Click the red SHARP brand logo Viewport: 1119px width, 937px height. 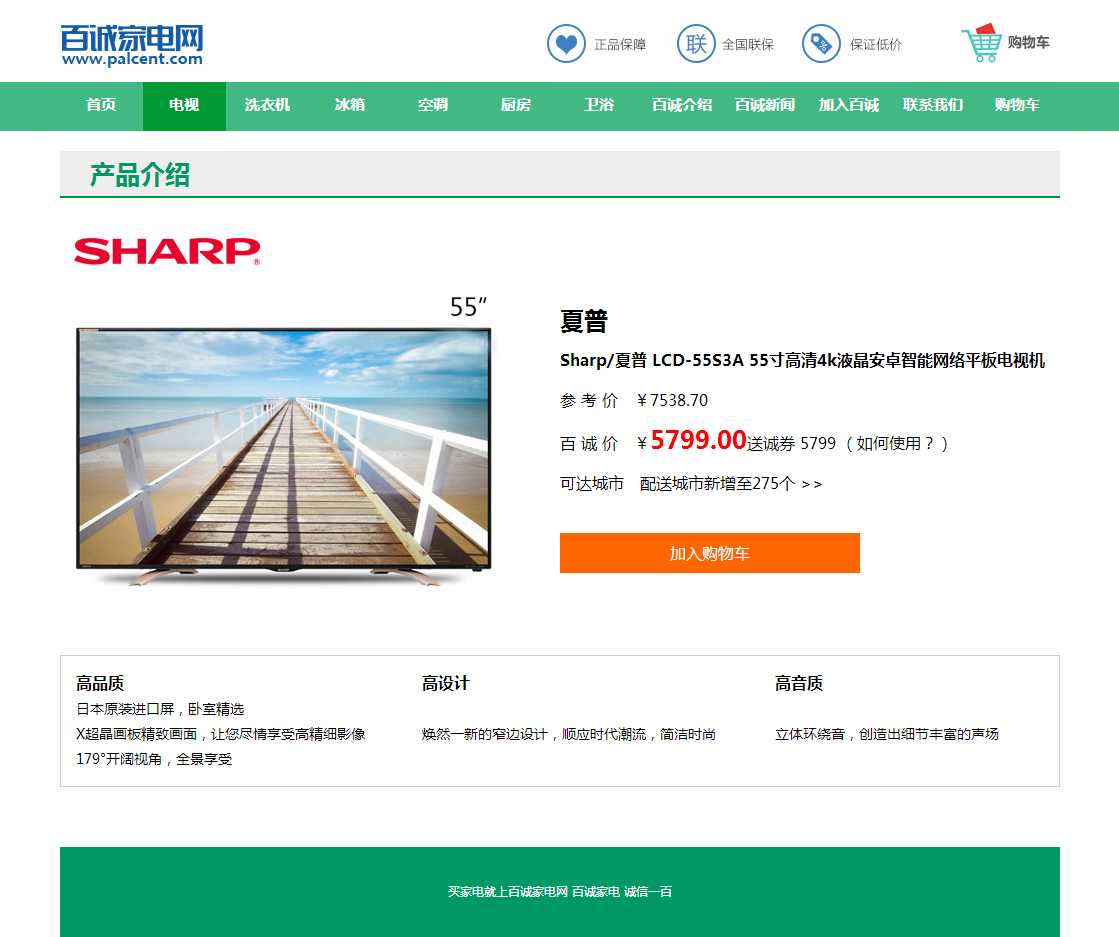pyautogui.click(x=167, y=251)
